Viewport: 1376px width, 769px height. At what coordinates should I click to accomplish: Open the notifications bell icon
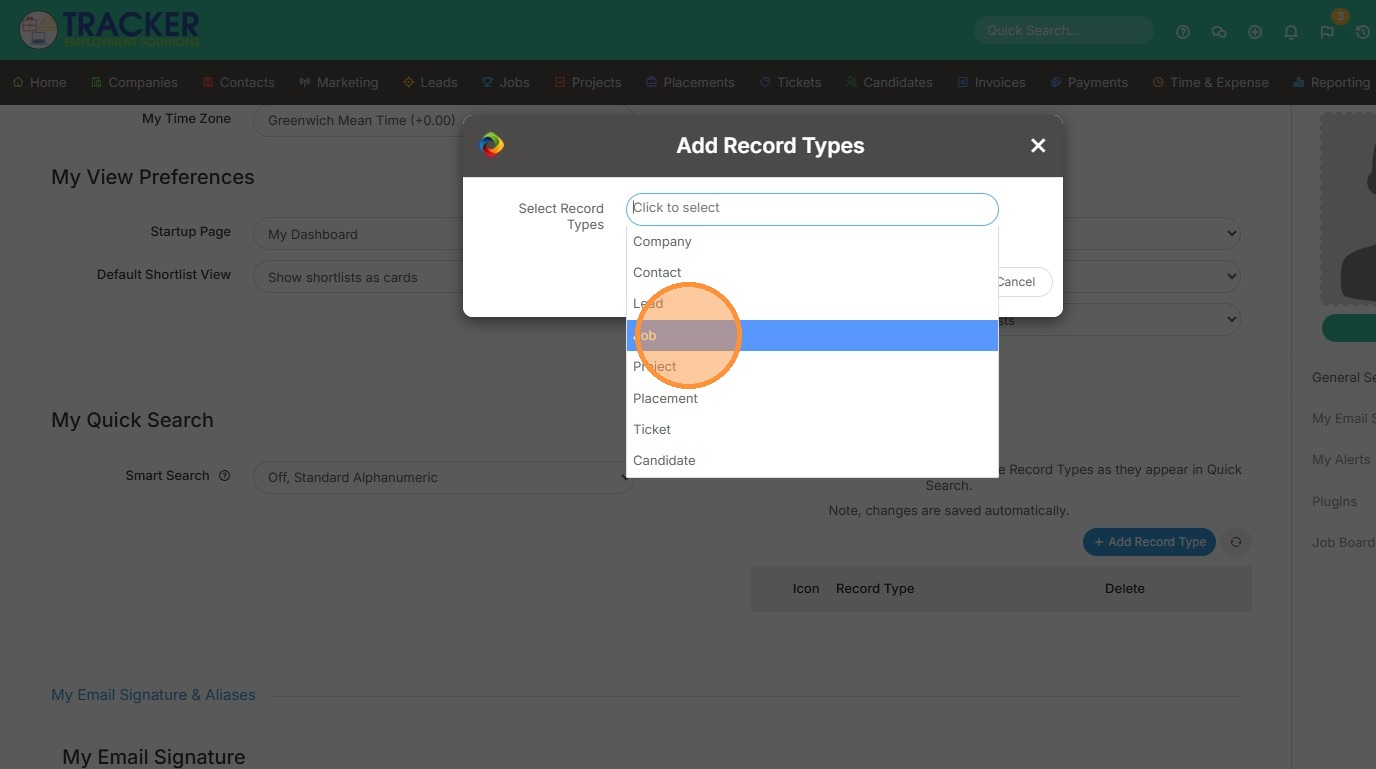[1291, 32]
